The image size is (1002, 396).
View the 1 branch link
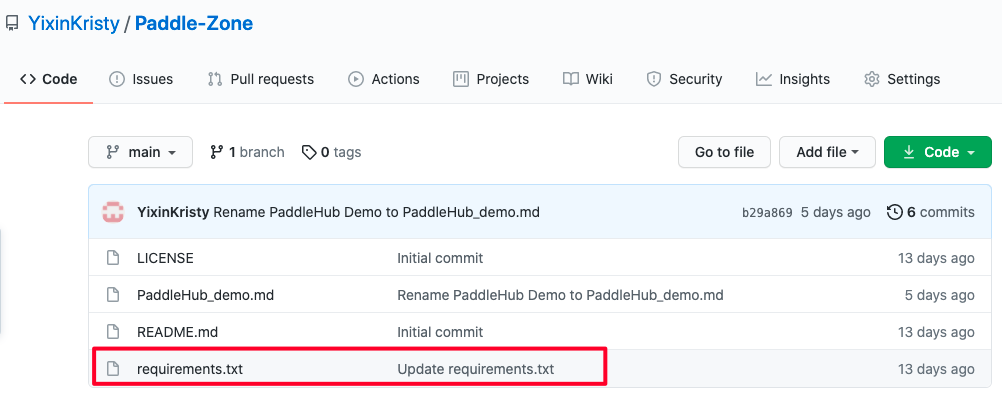click(247, 152)
